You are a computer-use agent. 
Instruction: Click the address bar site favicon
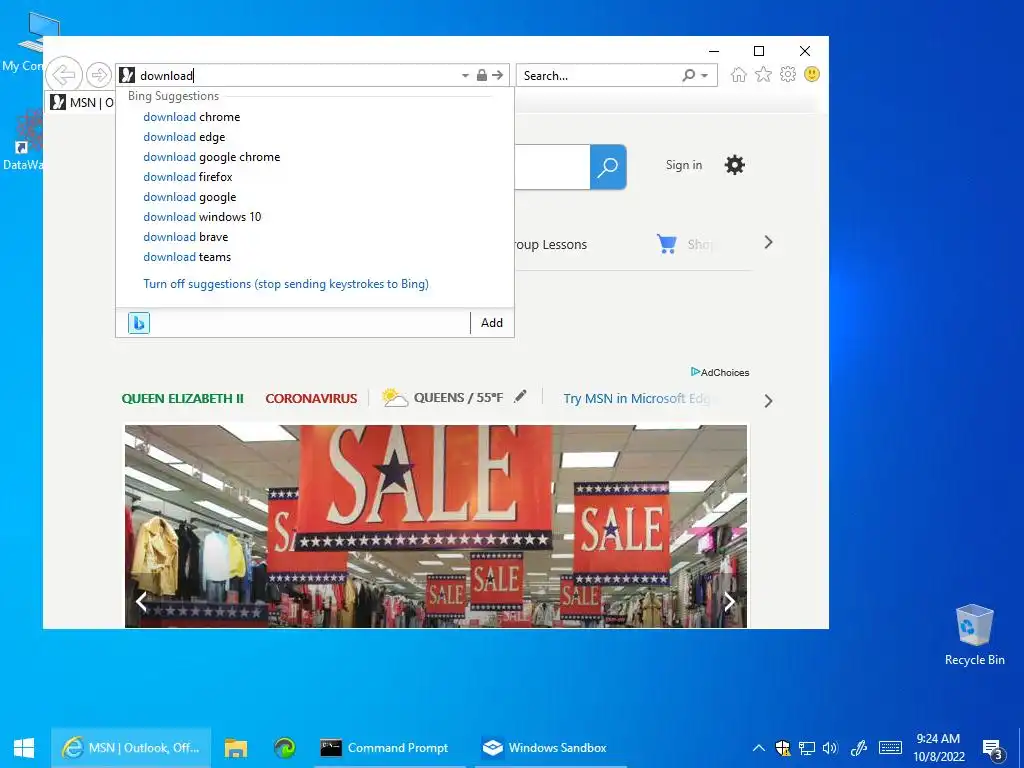127,75
